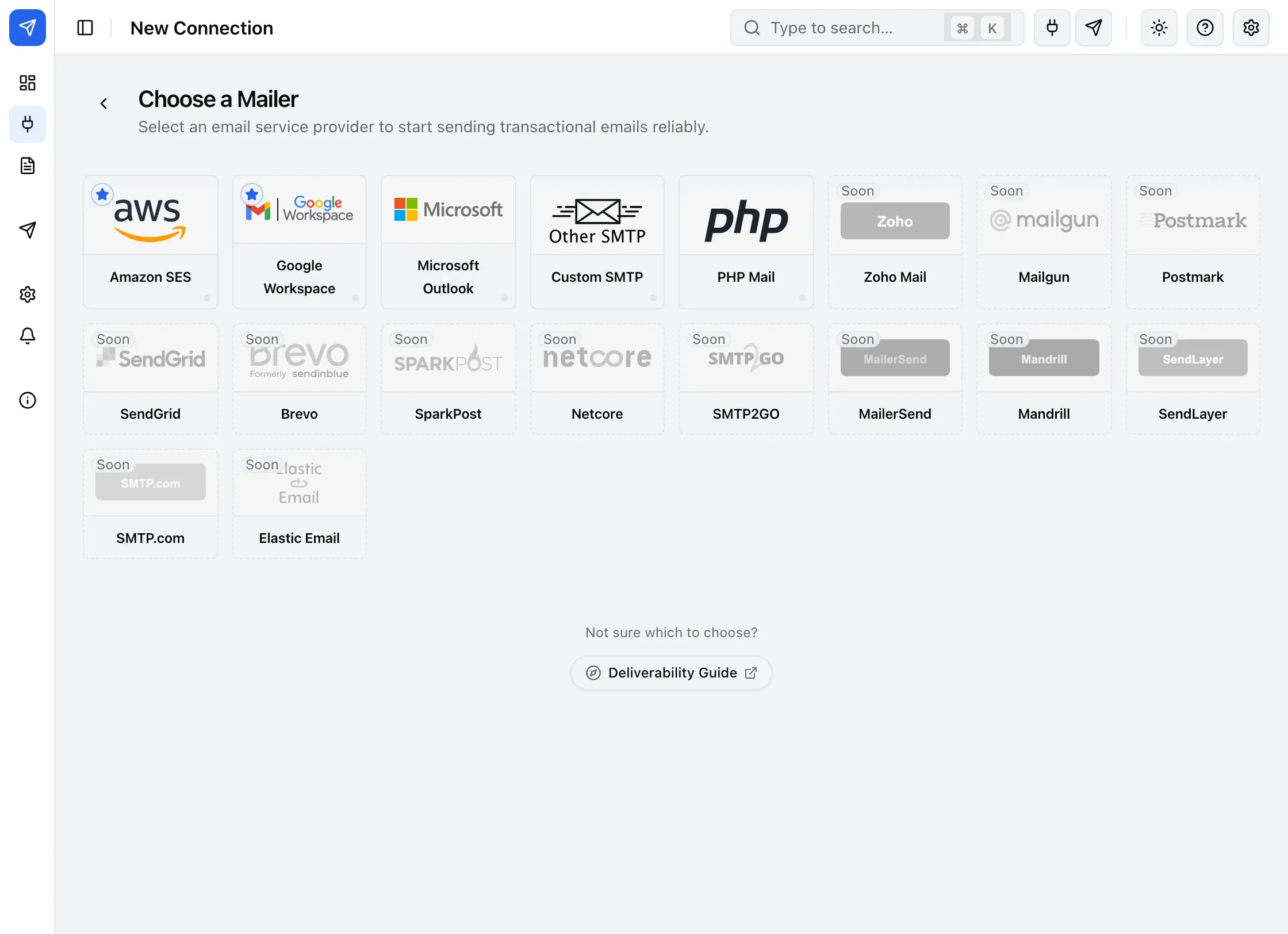Screen dimensions: 1288x934
Task: Open the settings gear icon in sidebar
Action: pyautogui.click(x=28, y=294)
